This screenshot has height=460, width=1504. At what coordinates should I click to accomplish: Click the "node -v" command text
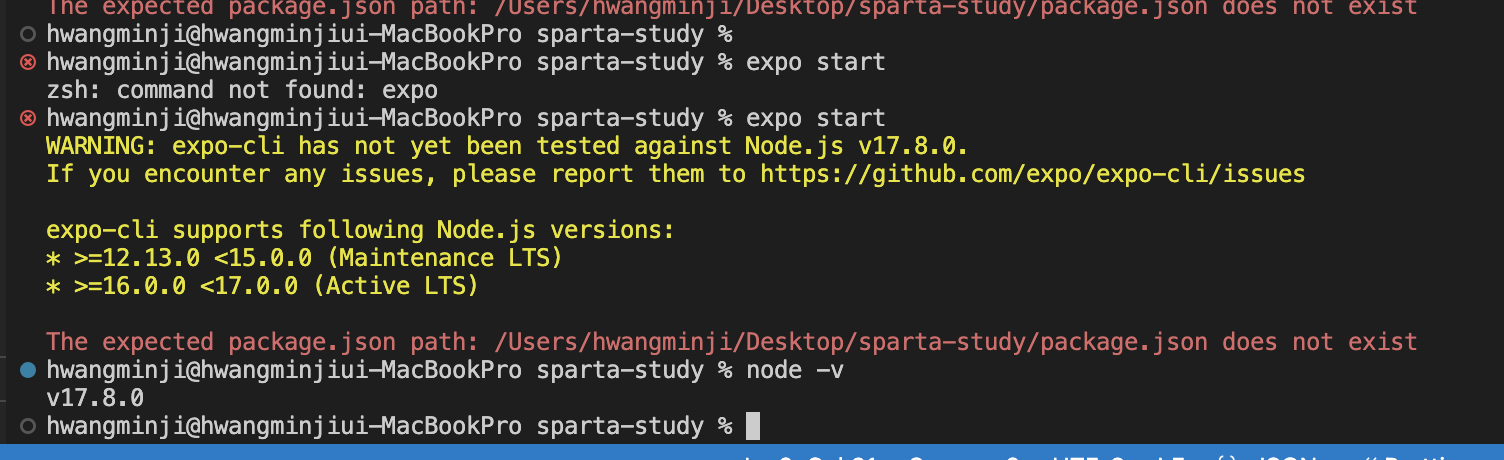795,370
